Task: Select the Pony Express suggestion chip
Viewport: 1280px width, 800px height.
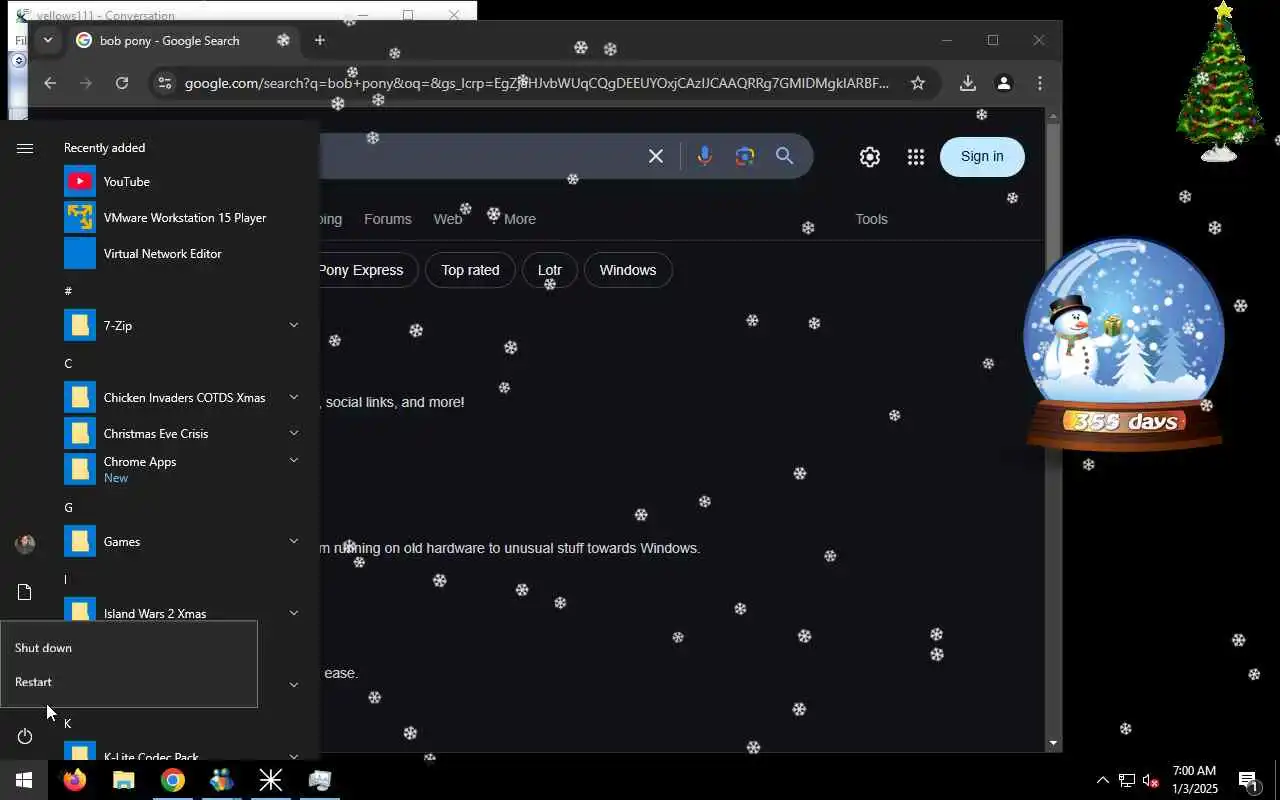Action: coord(361,270)
